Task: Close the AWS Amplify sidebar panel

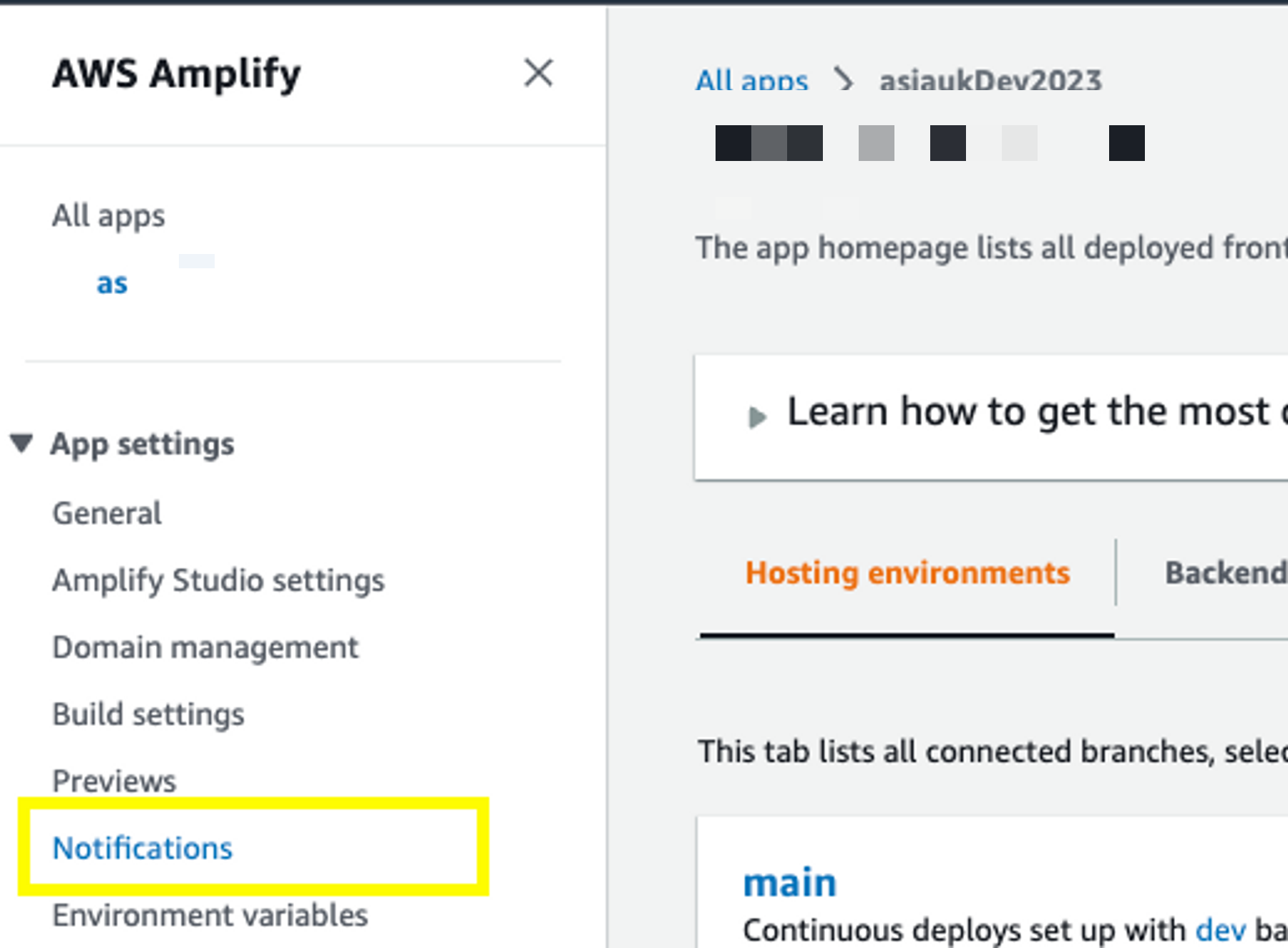Action: point(538,73)
